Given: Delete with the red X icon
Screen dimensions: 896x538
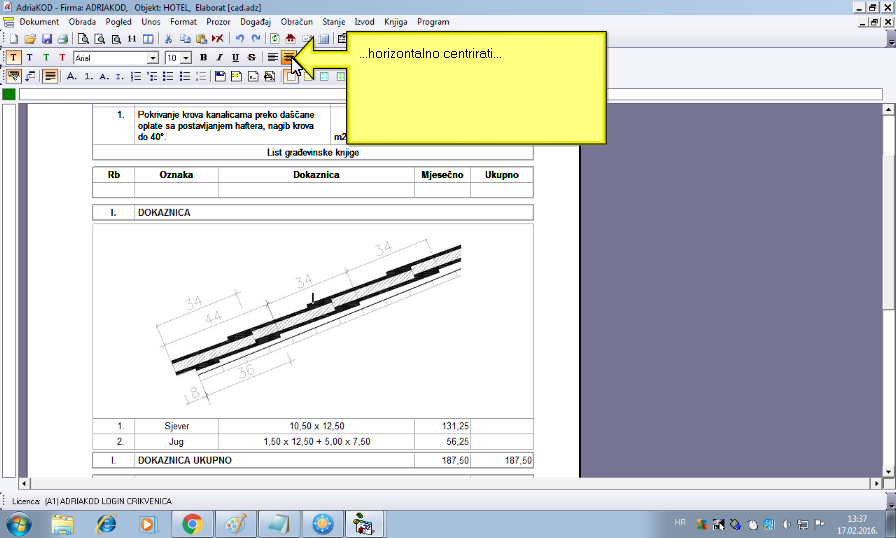Looking at the screenshot, I should [217, 39].
